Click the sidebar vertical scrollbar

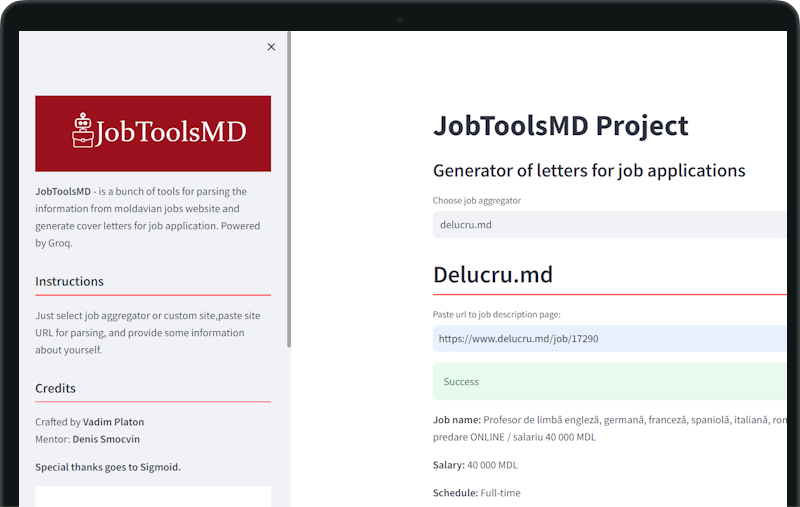(289, 190)
